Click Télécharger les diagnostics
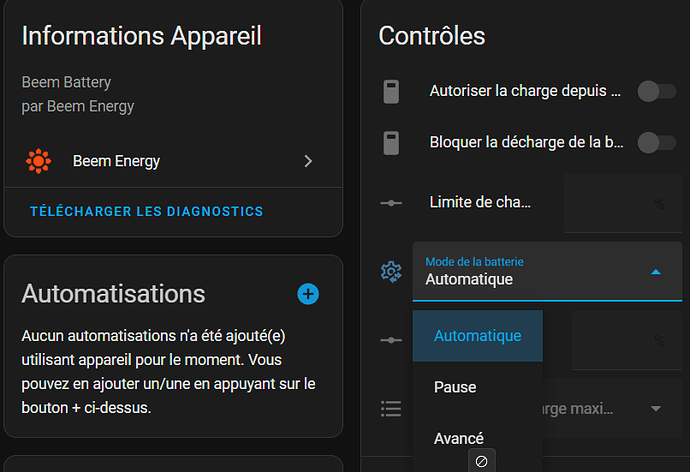 click(x=147, y=212)
